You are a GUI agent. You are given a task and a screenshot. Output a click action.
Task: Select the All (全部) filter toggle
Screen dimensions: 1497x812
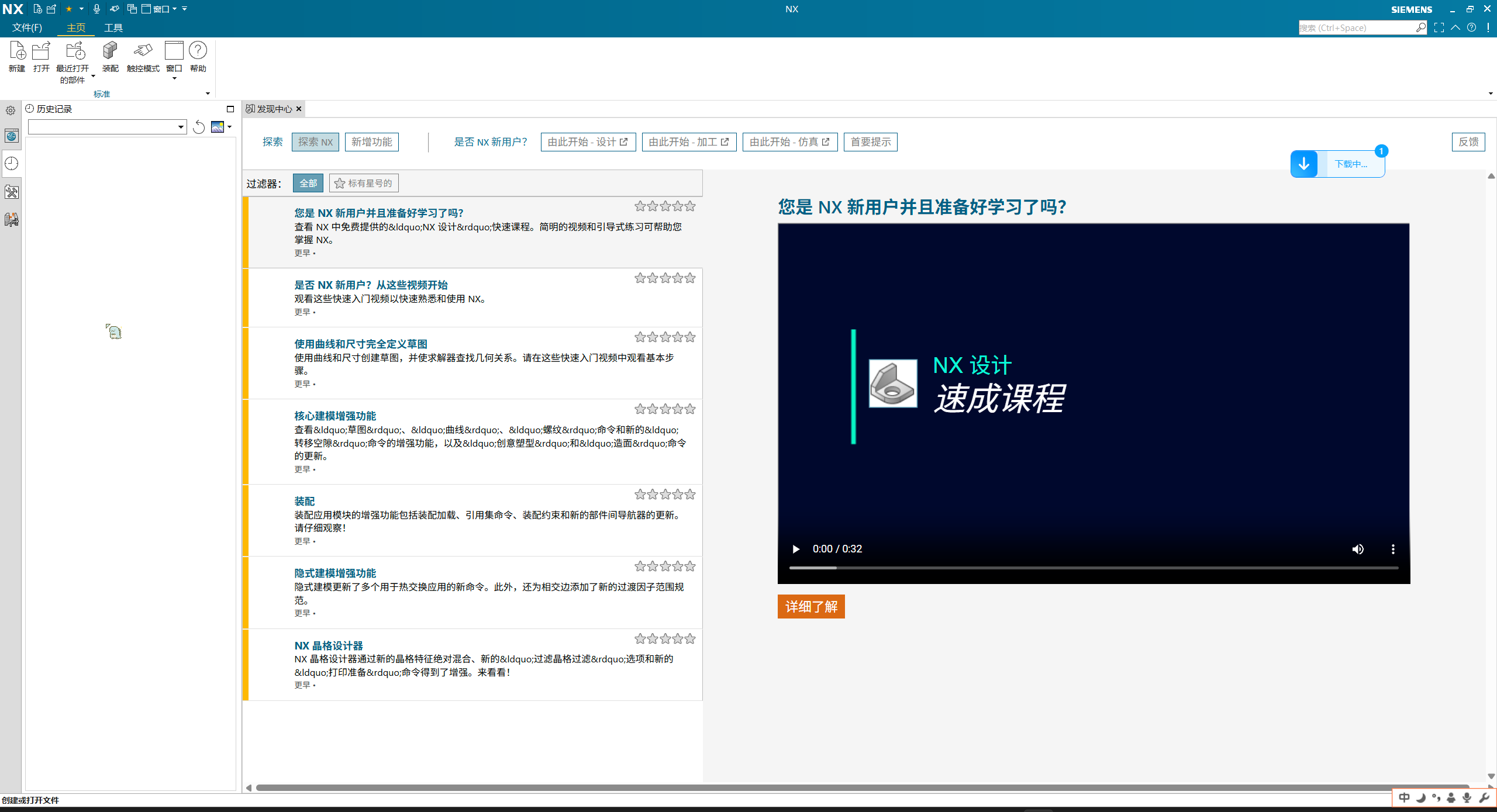(x=308, y=184)
